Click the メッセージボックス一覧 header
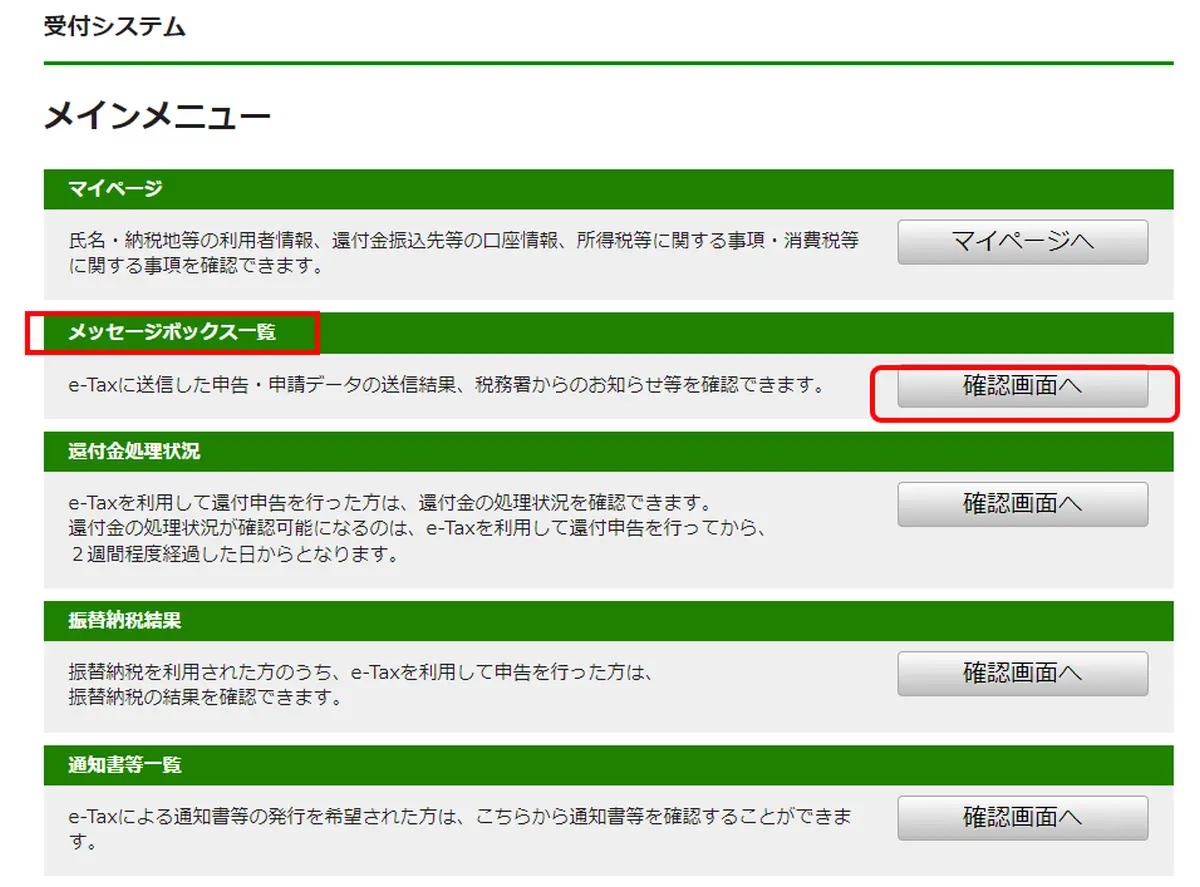1200x887 pixels. click(x=172, y=332)
